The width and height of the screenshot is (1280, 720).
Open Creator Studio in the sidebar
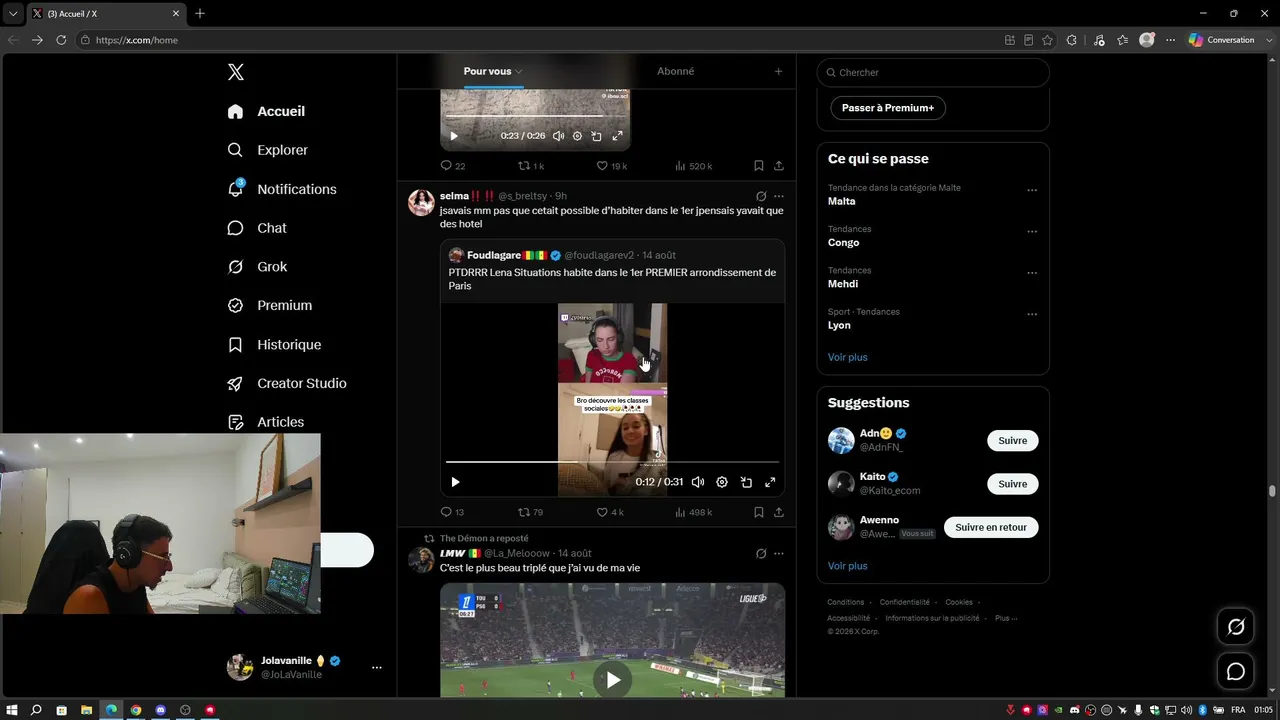pyautogui.click(x=287, y=384)
